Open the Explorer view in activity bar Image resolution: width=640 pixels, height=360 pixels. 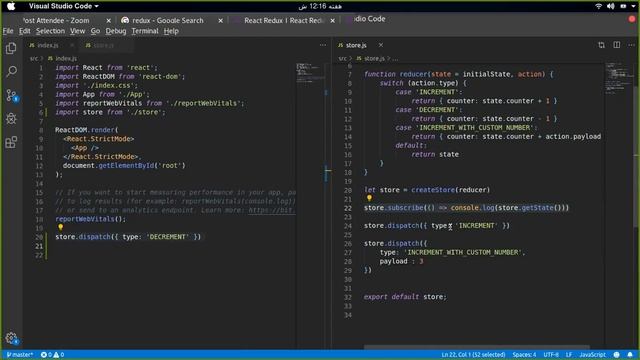[11, 48]
